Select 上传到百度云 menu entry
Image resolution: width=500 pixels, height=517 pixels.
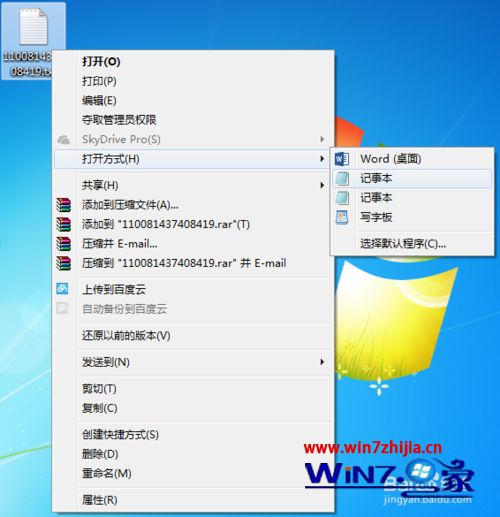point(193,289)
